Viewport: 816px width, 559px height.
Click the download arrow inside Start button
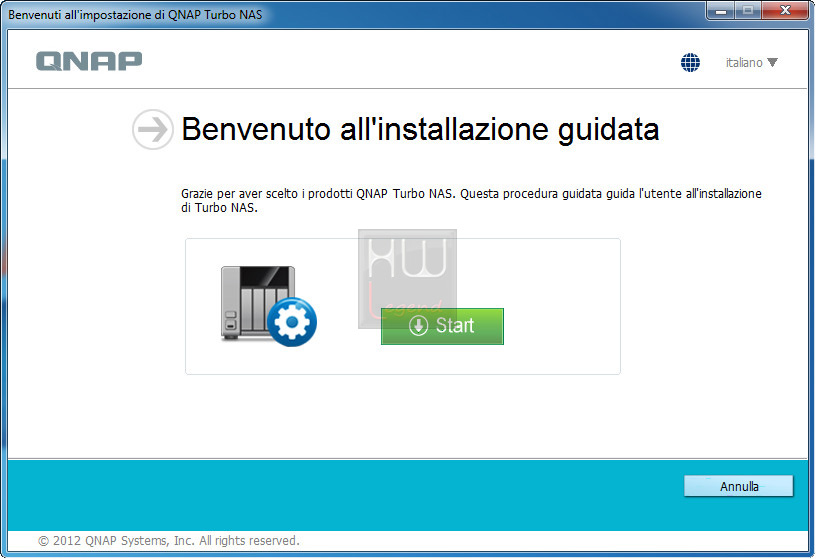tap(418, 326)
